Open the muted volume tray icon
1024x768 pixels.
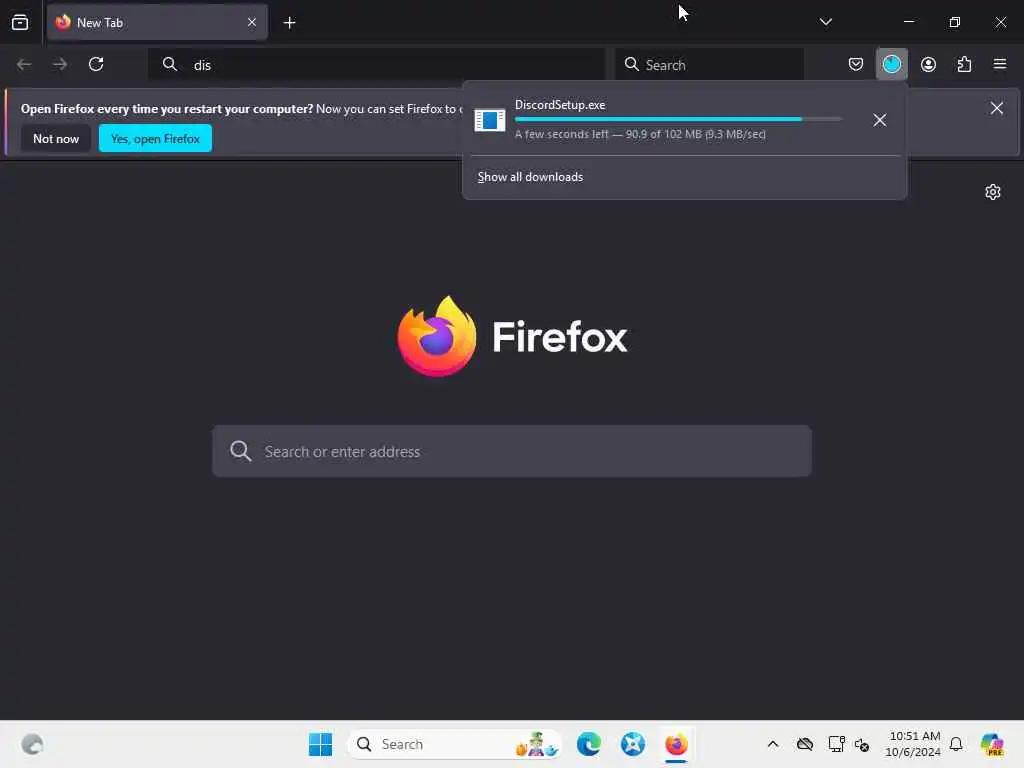coord(862,744)
